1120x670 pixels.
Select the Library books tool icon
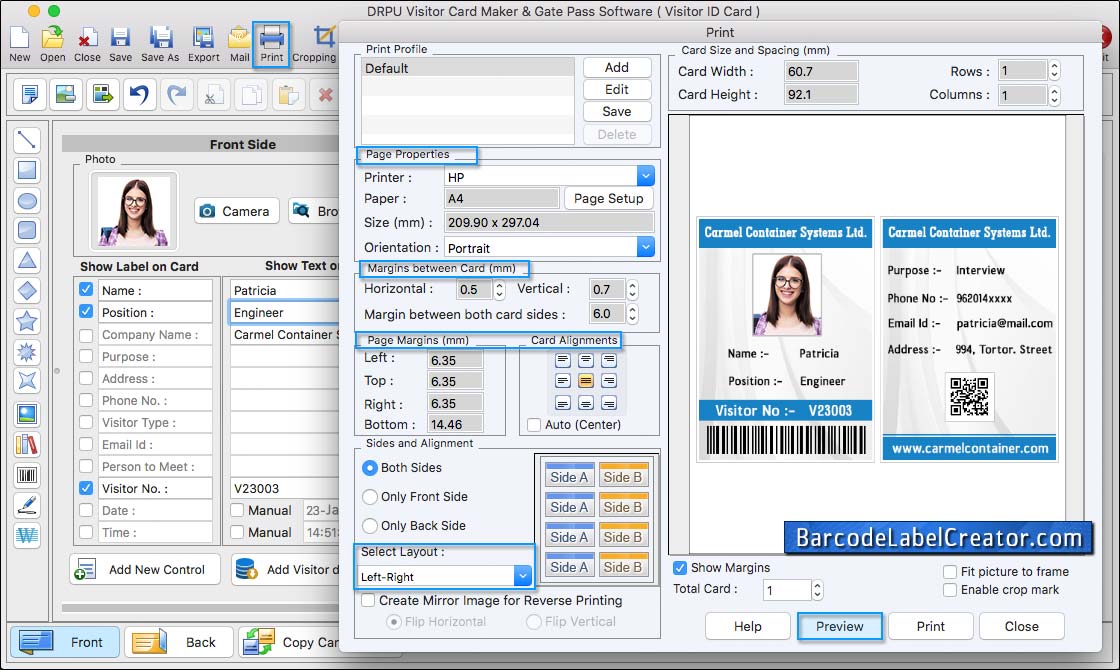pyautogui.click(x=26, y=445)
